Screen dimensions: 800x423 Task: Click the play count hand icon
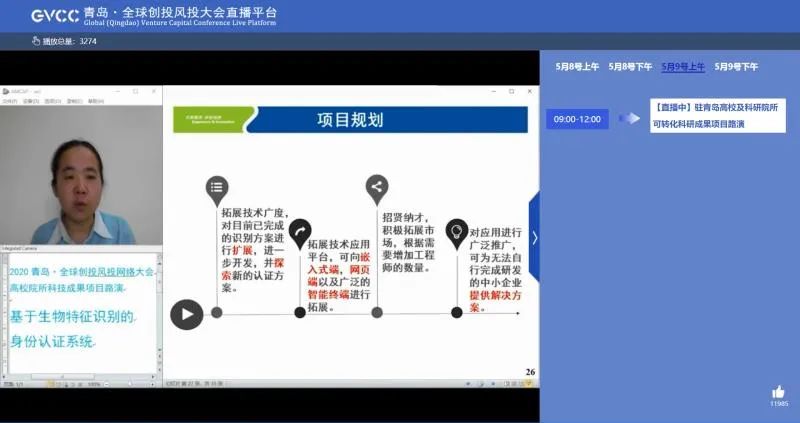[x=35, y=41]
